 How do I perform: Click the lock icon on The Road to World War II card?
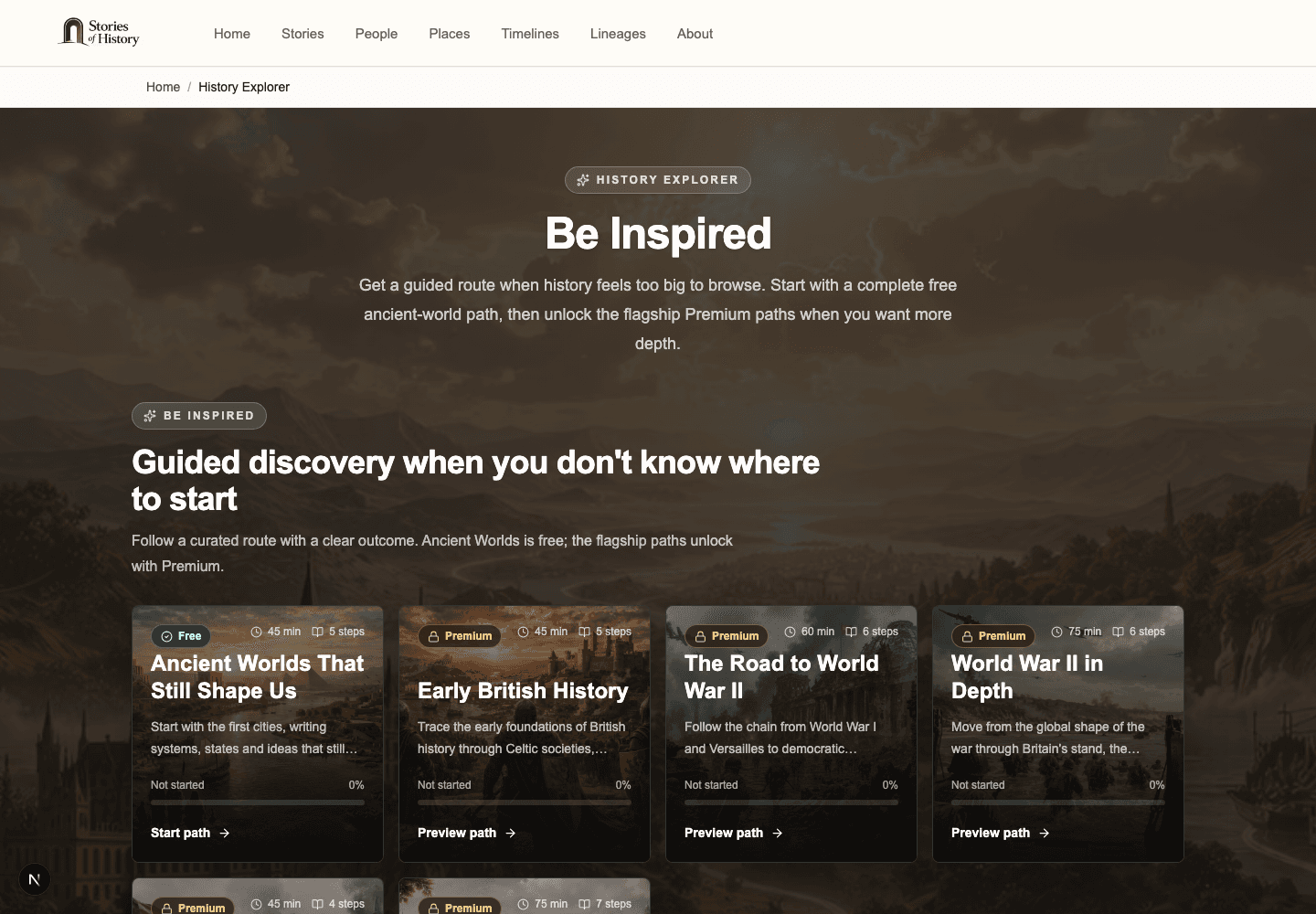[x=700, y=636]
